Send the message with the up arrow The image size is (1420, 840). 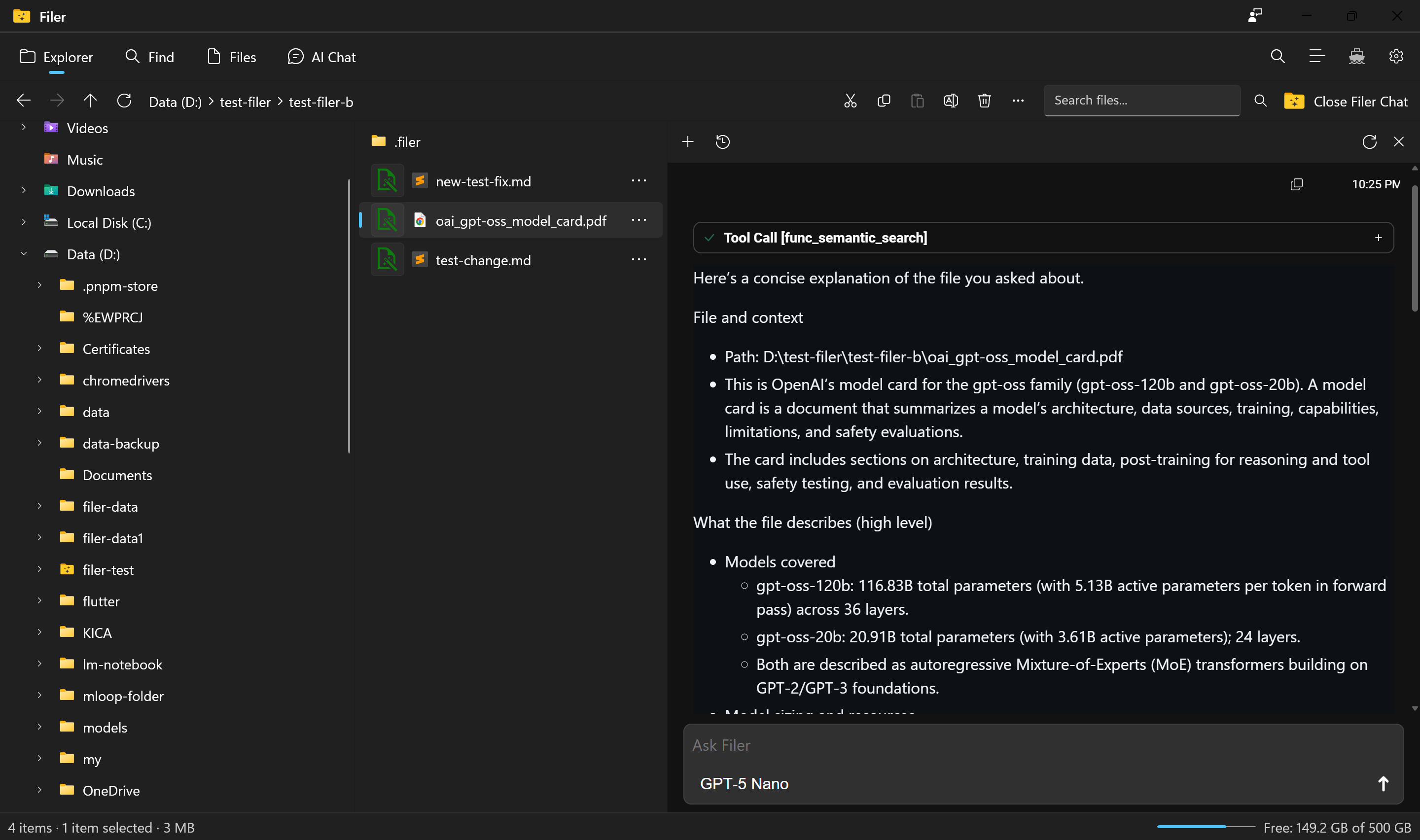(x=1383, y=783)
